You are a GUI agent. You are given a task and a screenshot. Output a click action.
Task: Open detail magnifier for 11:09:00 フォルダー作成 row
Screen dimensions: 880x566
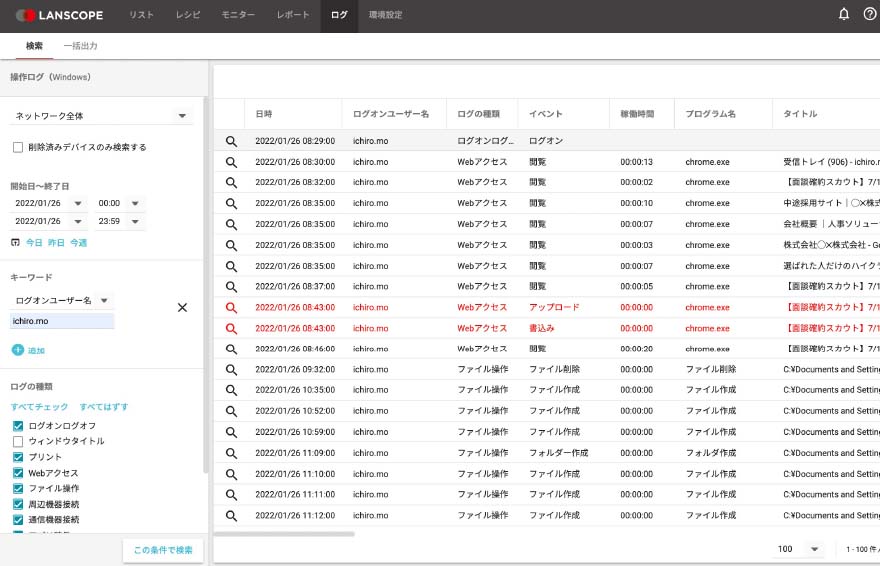click(231, 453)
